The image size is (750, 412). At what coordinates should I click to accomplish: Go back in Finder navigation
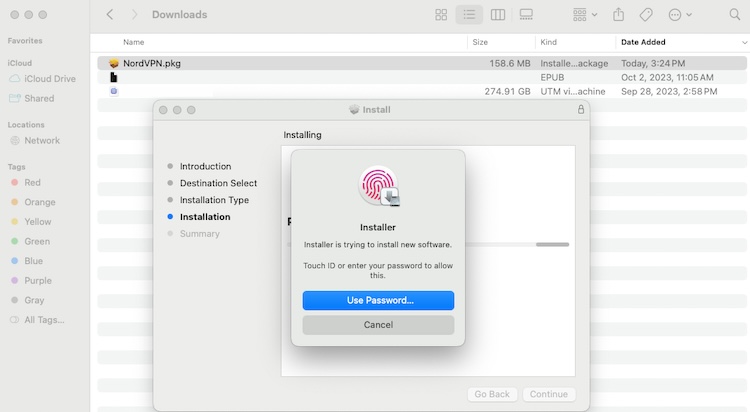click(110, 15)
